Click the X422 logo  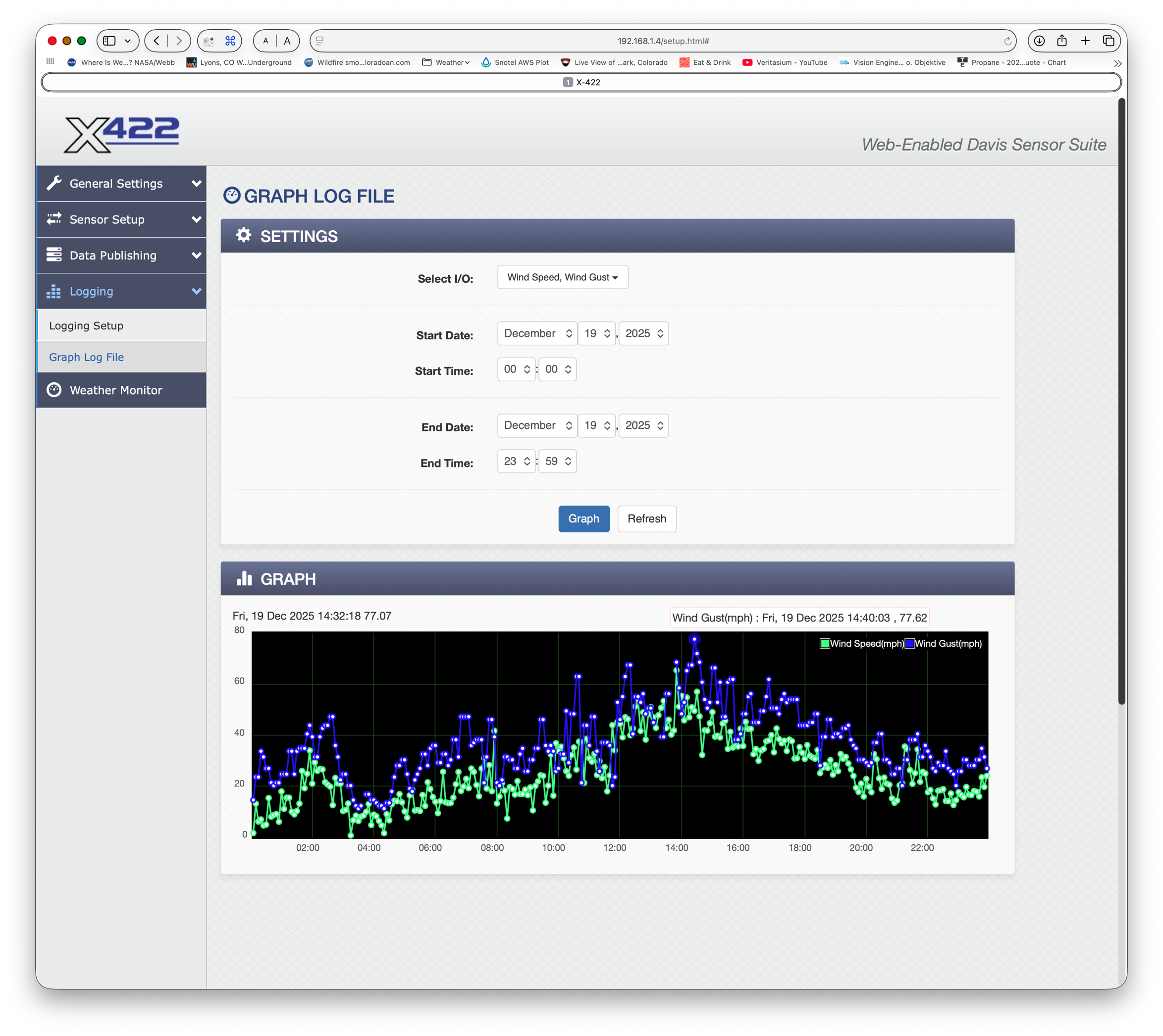(x=121, y=134)
